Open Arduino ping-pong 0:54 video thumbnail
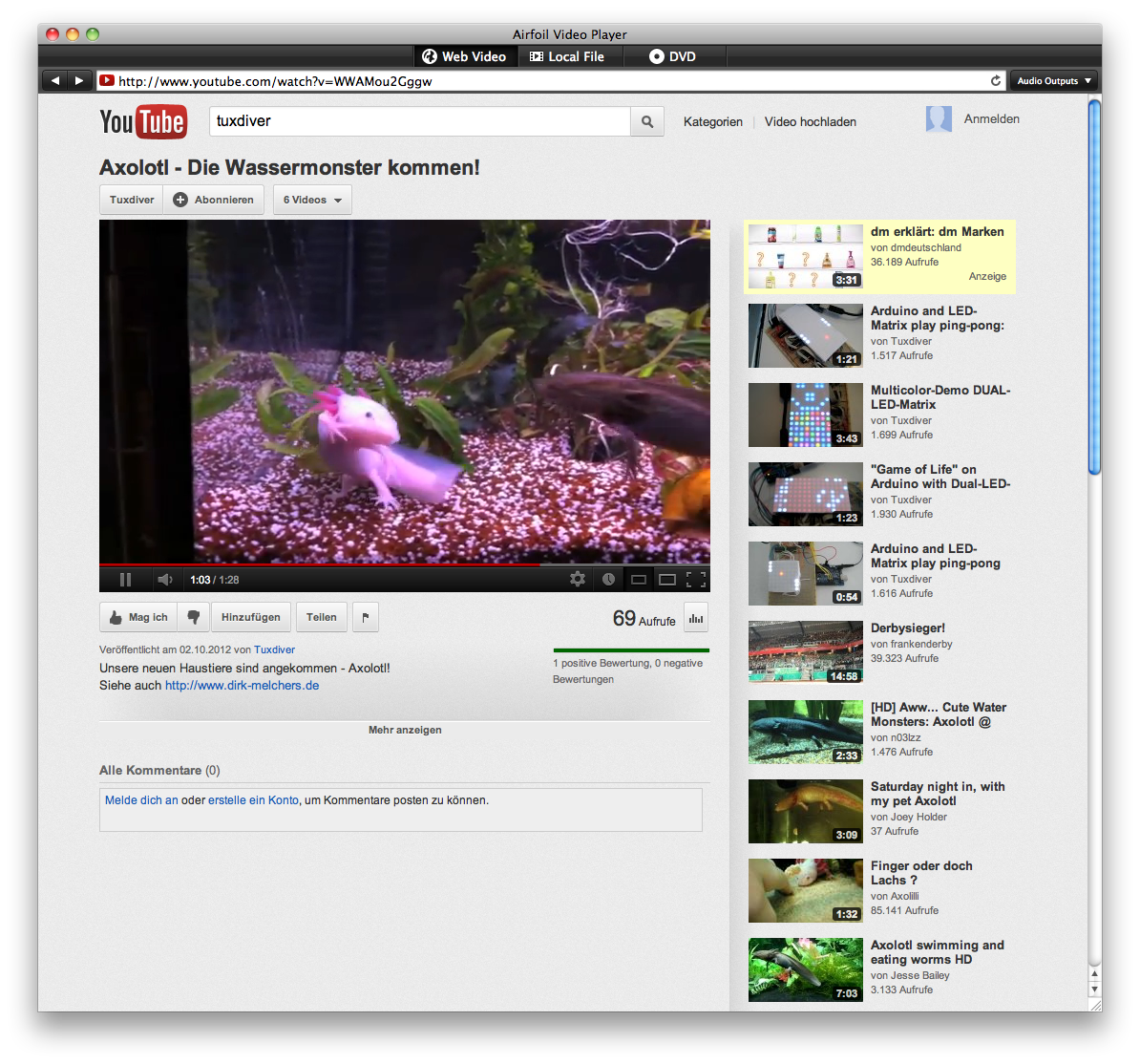 806,574
